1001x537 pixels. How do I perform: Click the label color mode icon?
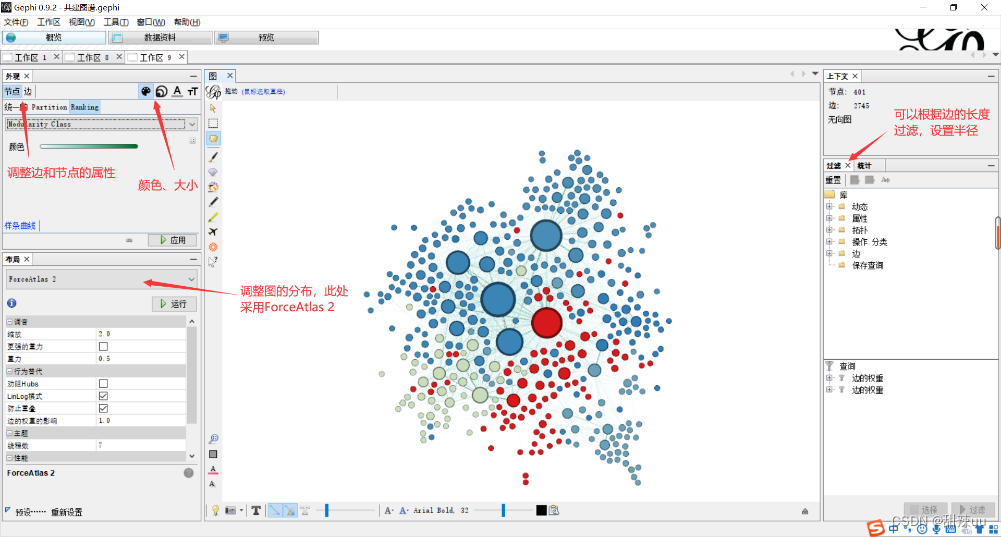pos(403,510)
